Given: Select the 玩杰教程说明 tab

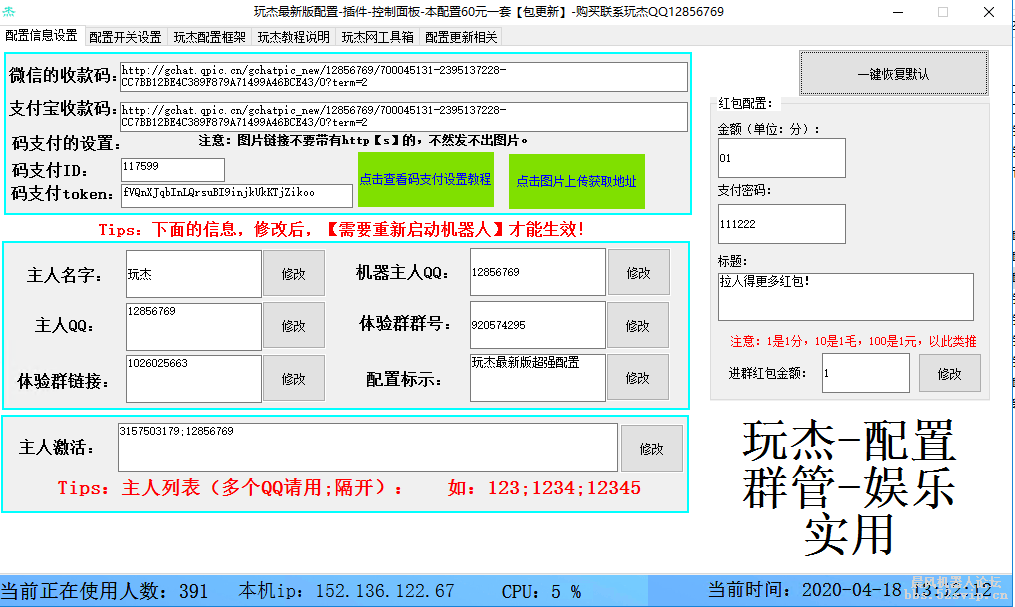Looking at the screenshot, I should pos(293,37).
